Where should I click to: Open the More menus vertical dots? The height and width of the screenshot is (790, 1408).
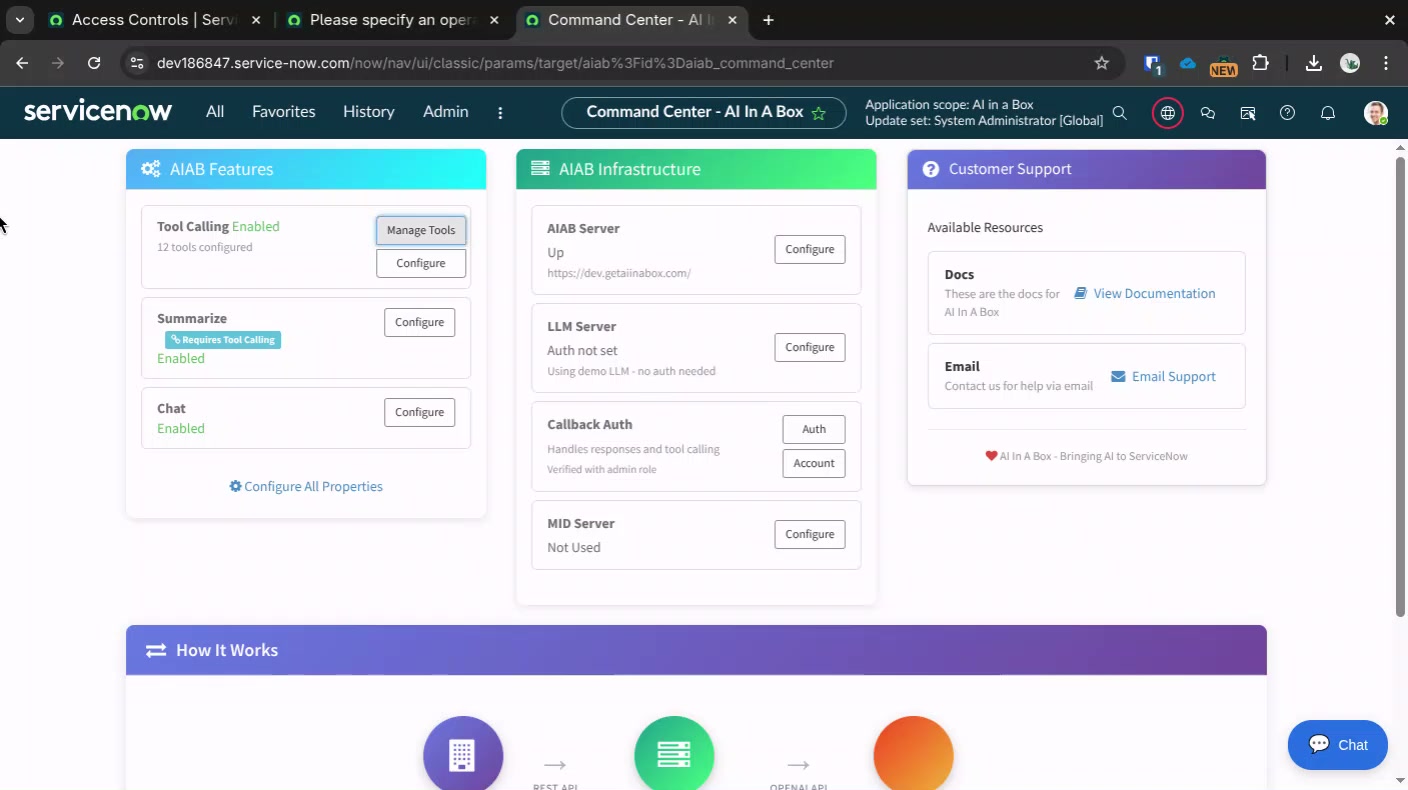[x=501, y=113]
